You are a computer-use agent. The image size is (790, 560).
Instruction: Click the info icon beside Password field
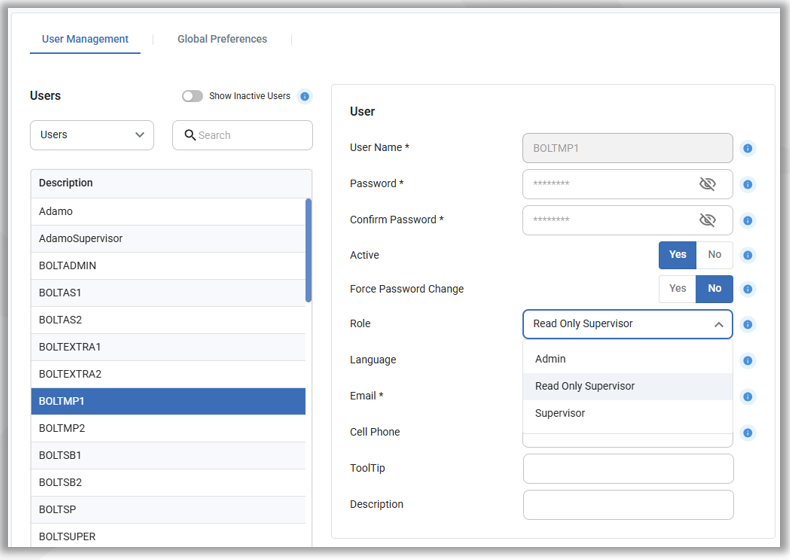tap(748, 185)
